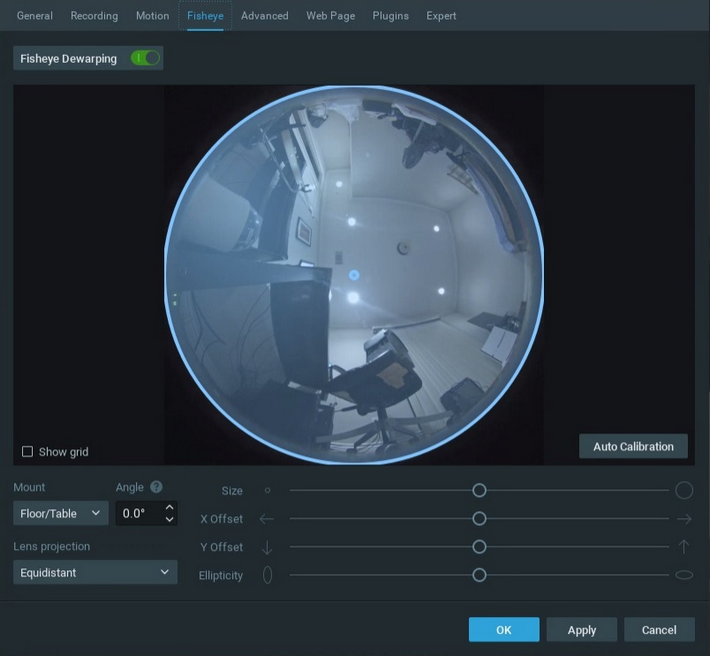Click the Y Offset up arrow icon

point(684,547)
